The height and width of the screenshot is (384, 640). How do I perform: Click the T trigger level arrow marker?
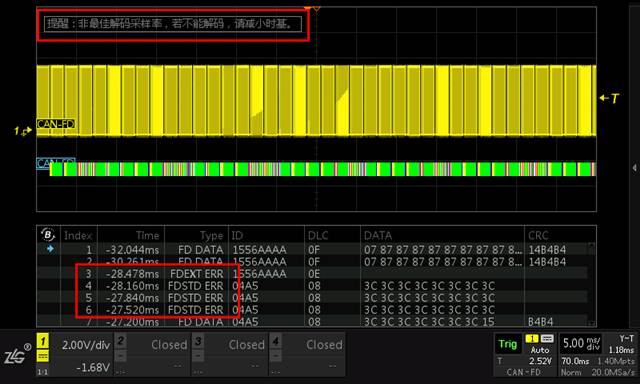(x=609, y=98)
